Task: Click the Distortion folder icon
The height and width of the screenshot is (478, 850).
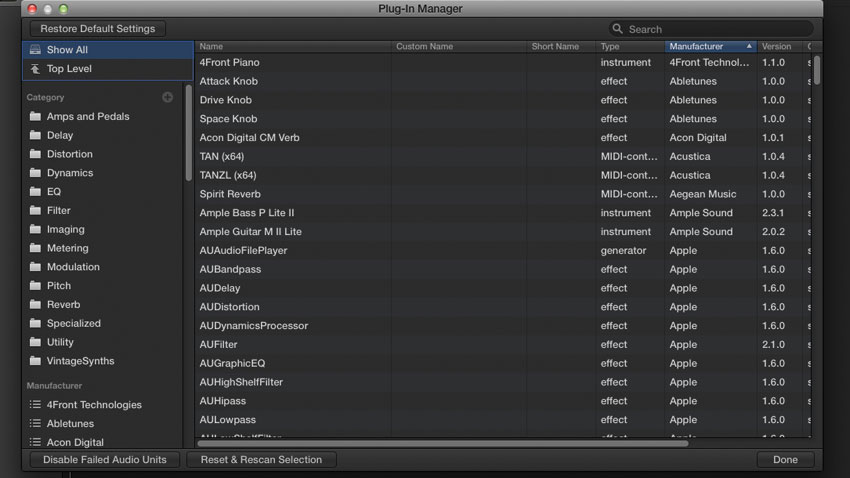Action: click(x=35, y=154)
